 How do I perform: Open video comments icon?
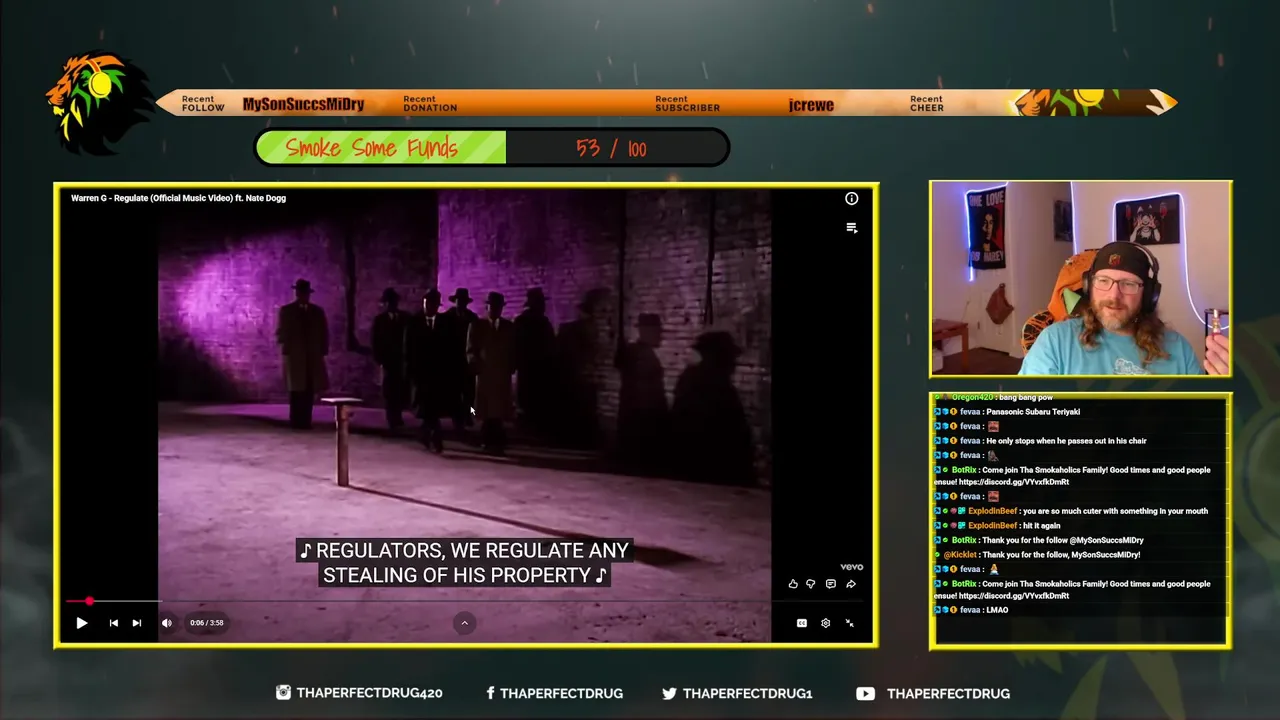(831, 584)
